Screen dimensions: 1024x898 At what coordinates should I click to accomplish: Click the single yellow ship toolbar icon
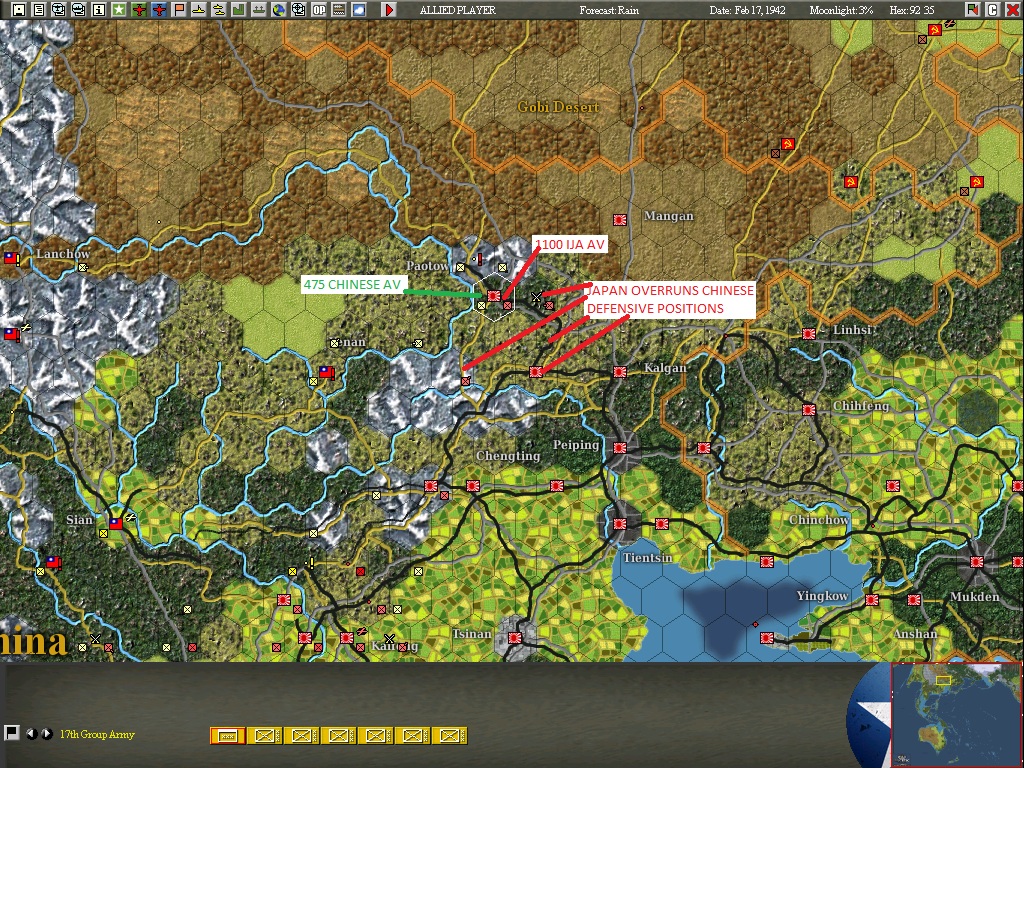click(x=199, y=10)
